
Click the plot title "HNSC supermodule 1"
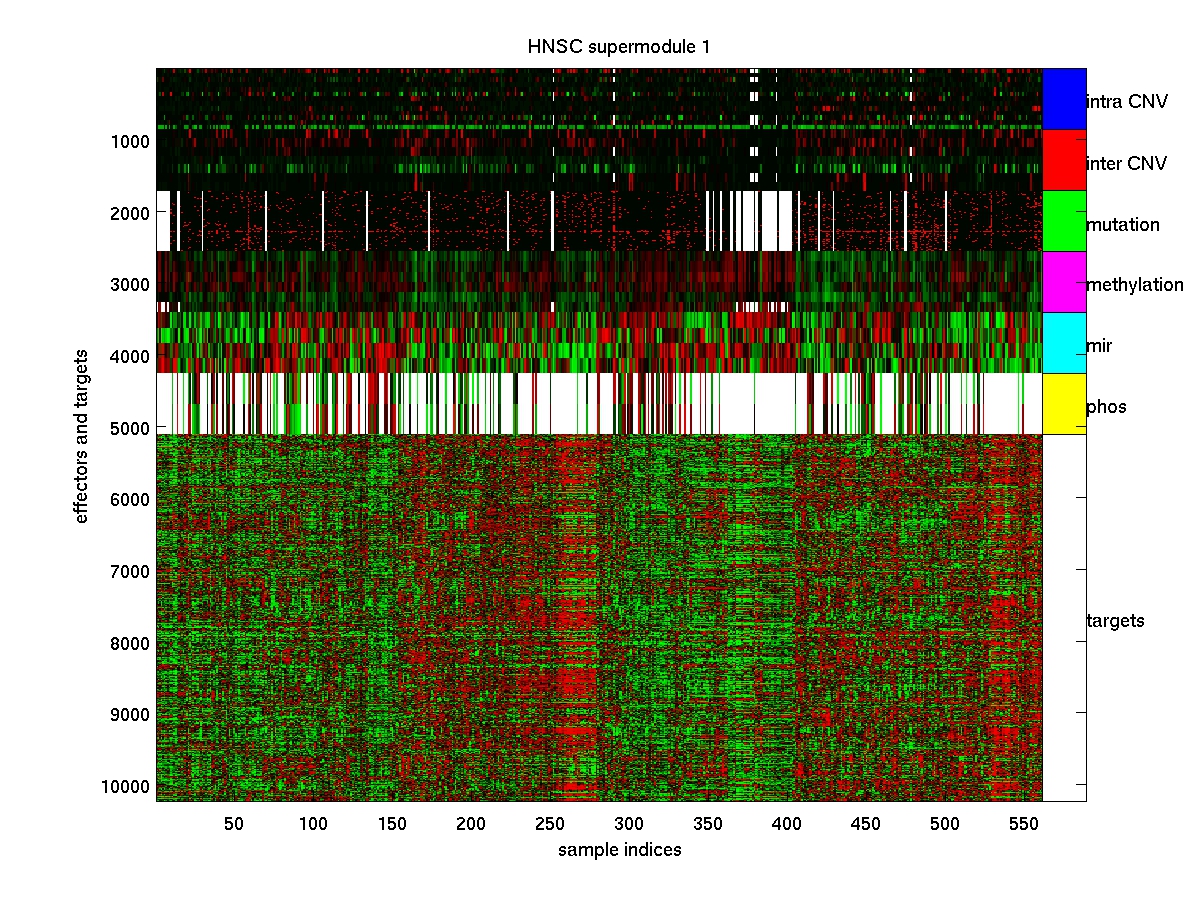[620, 47]
